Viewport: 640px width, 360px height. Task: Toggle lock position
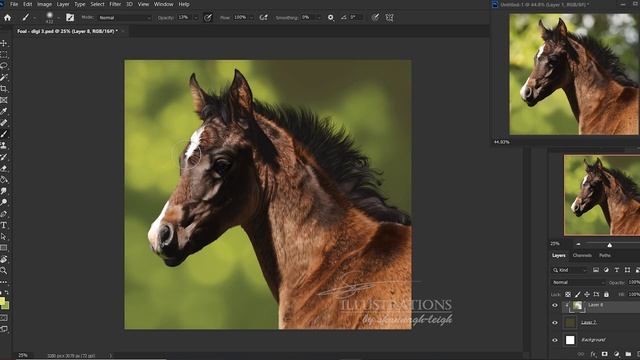[587, 294]
